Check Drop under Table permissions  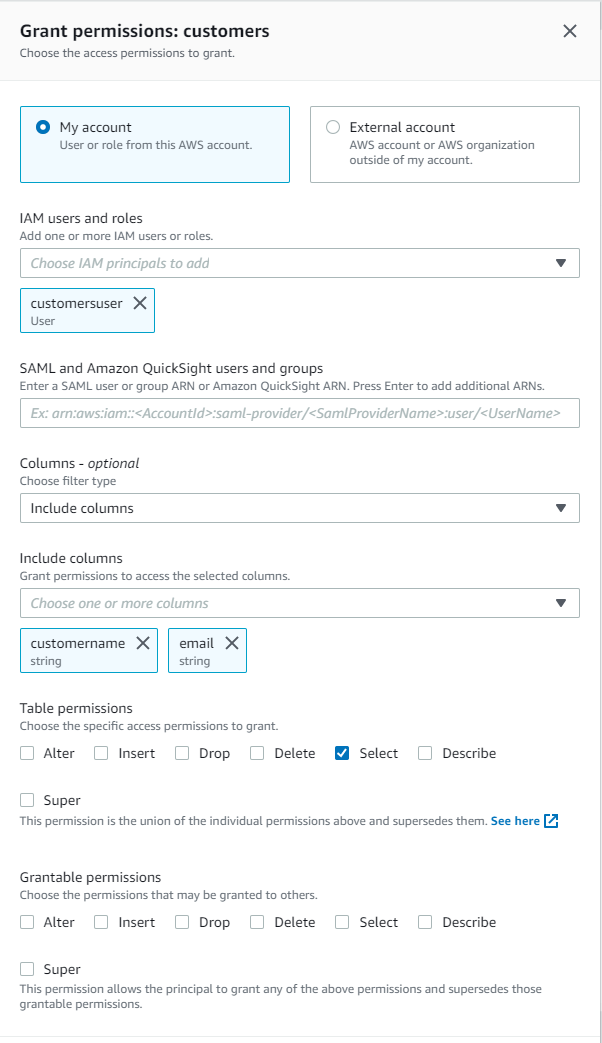[x=182, y=753]
